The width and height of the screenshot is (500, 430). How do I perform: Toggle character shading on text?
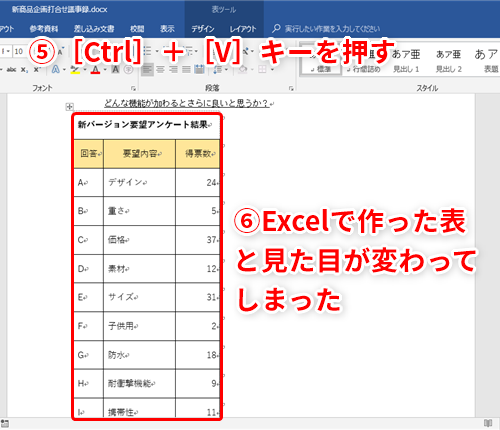point(115,70)
